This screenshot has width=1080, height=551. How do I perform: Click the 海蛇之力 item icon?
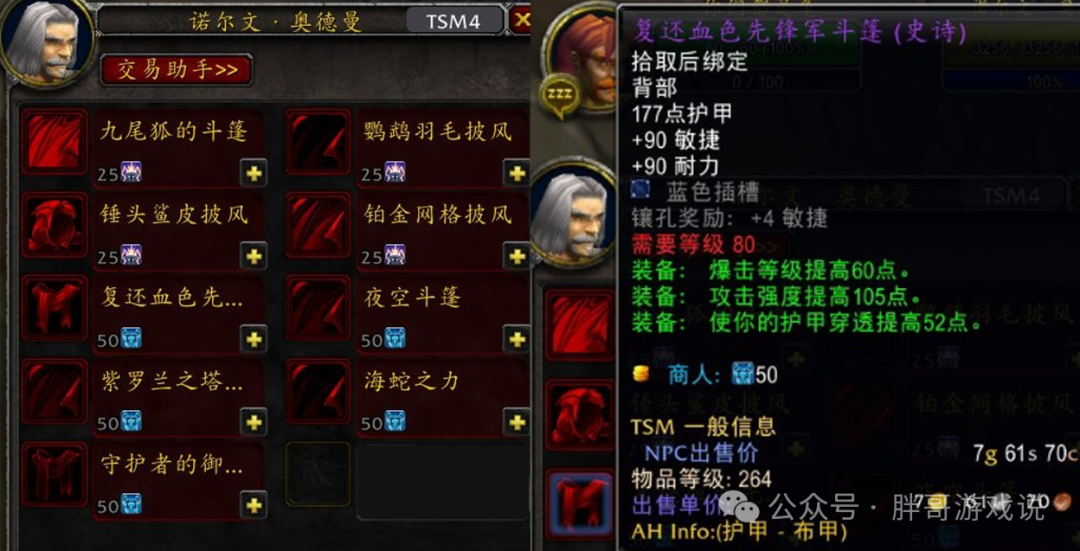pos(318,392)
